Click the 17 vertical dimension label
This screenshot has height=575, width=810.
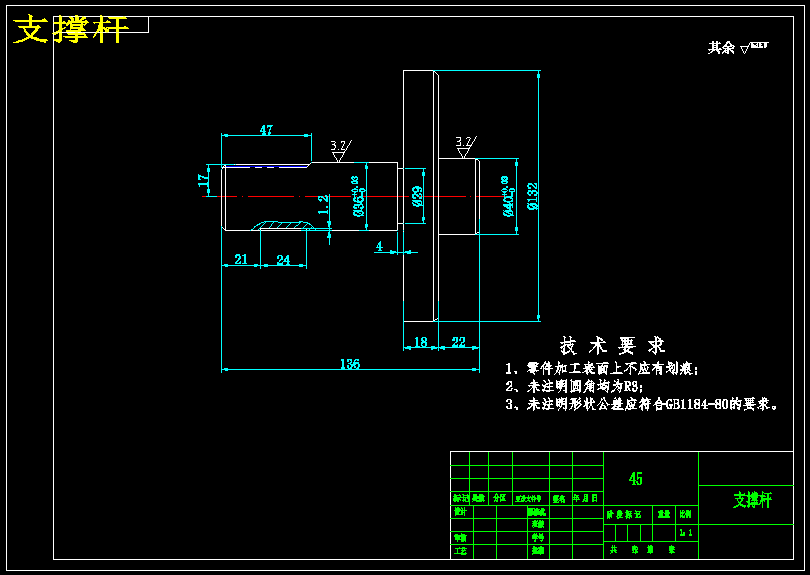[x=204, y=180]
